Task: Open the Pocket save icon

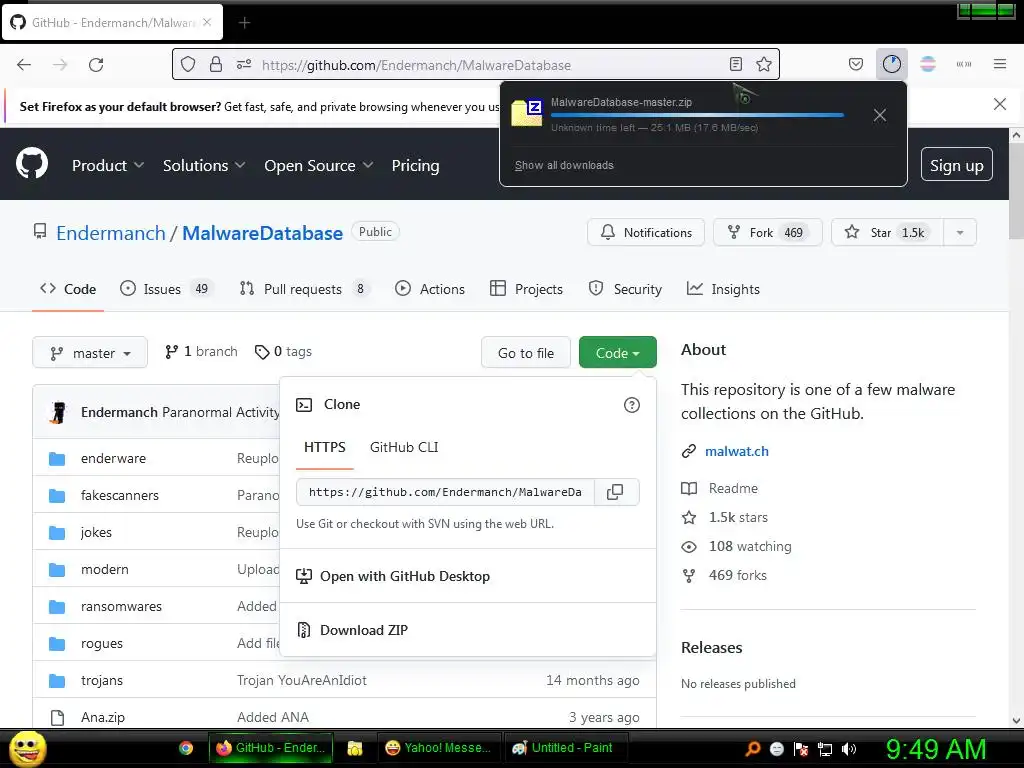Action: (856, 64)
